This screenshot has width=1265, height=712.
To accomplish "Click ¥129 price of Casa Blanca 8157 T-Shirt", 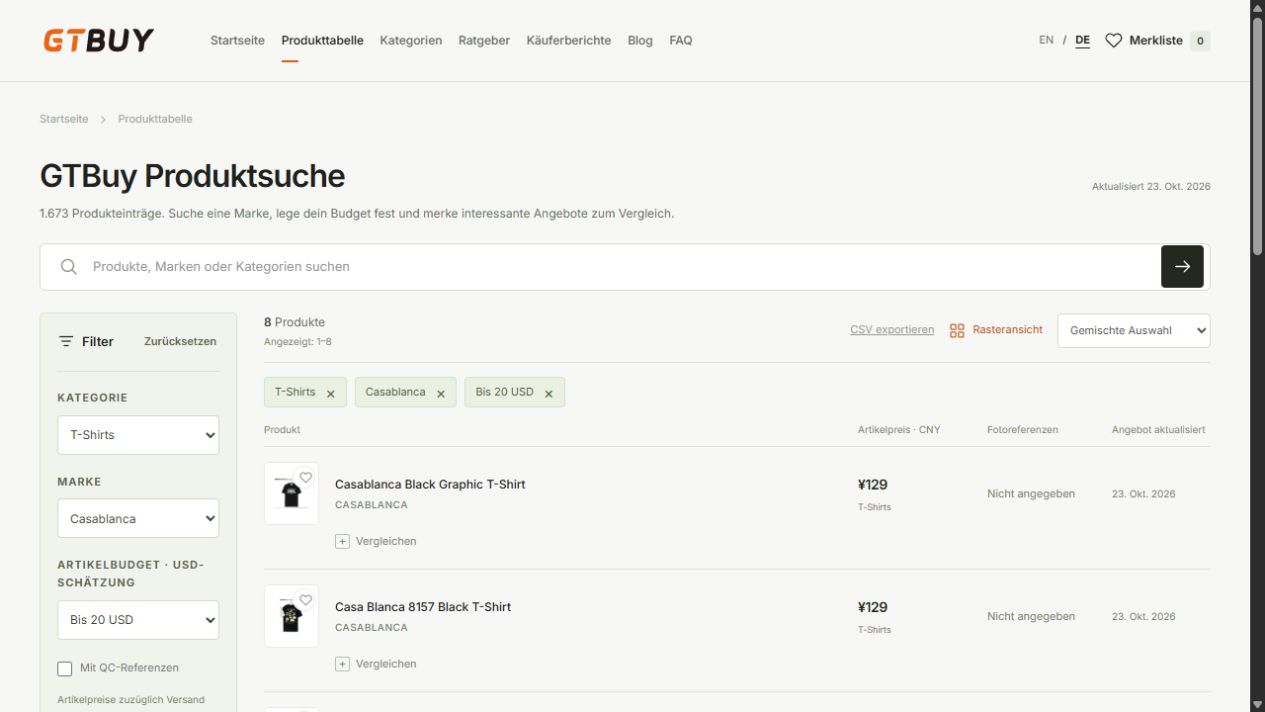I will [873, 608].
